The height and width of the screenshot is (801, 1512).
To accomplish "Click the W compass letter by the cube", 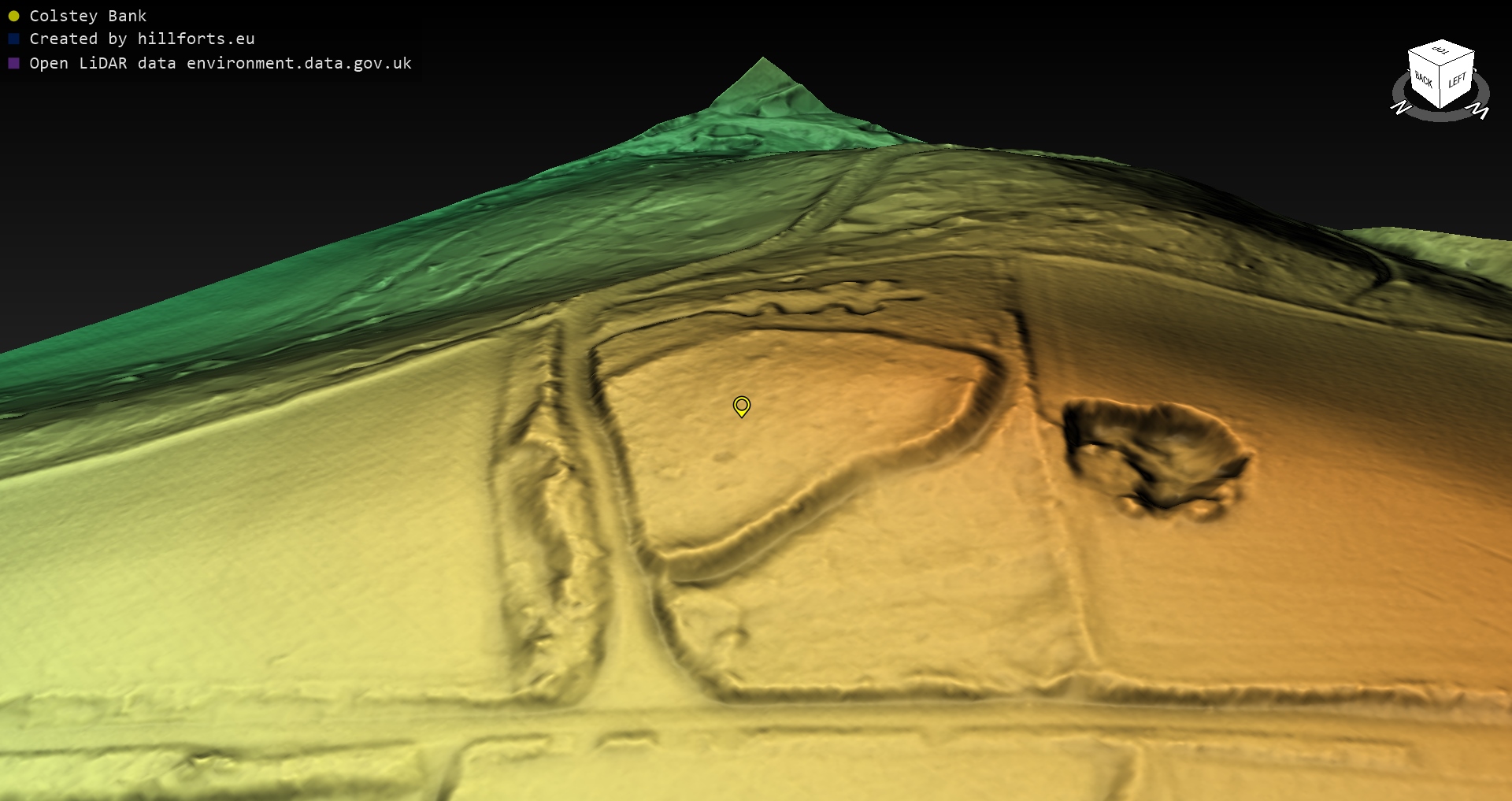I will pyautogui.click(x=1480, y=112).
